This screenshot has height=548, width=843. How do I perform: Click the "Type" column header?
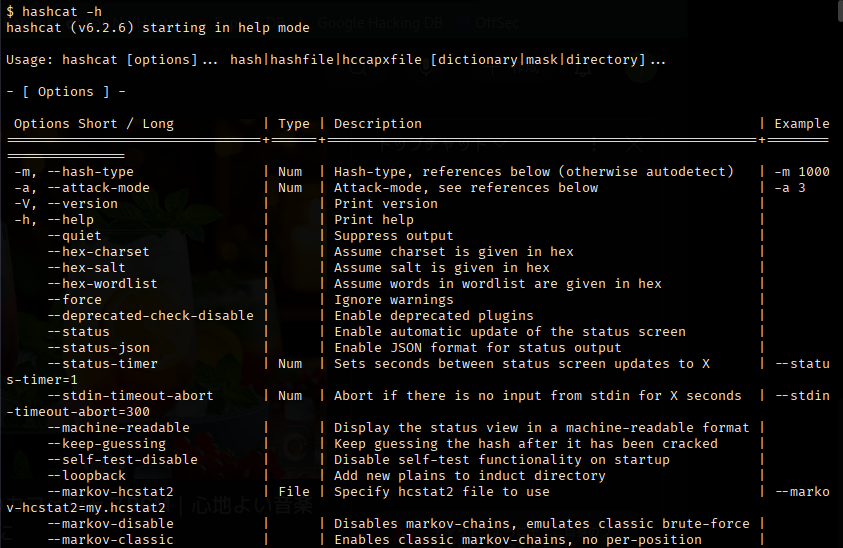click(294, 124)
